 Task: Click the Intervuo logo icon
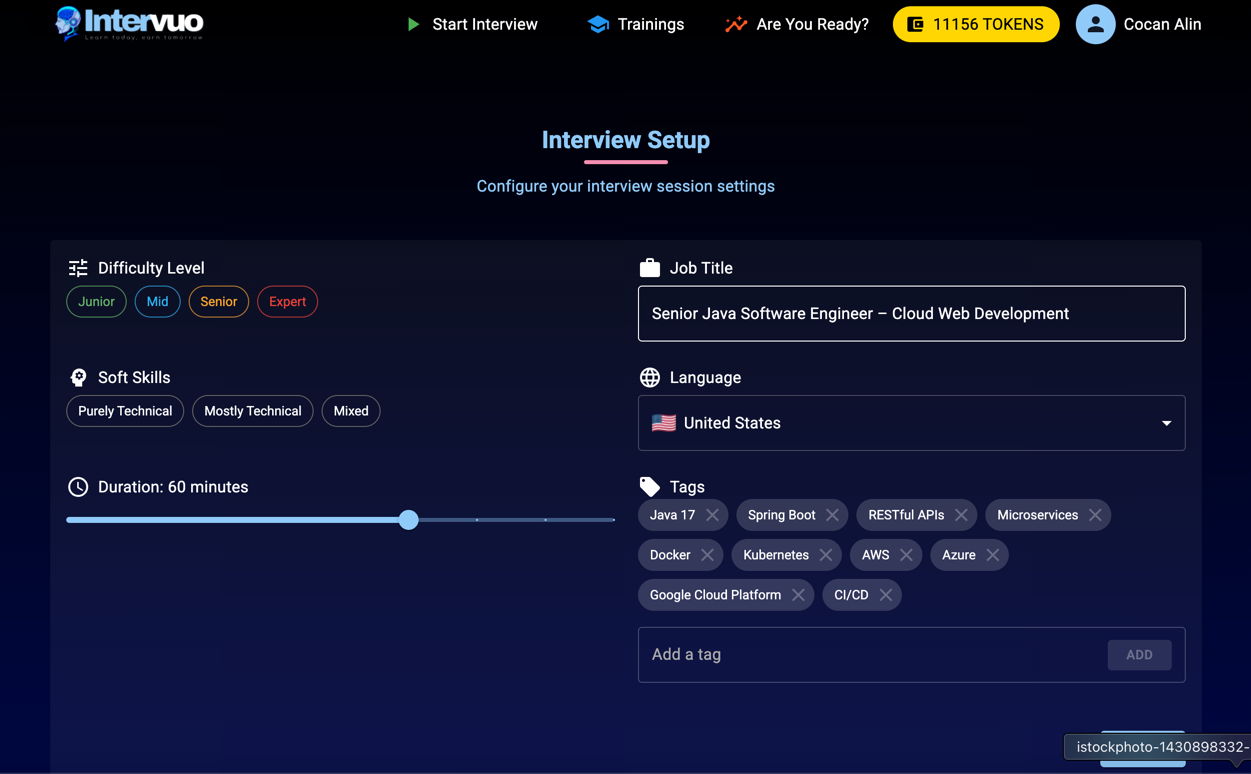[68, 24]
